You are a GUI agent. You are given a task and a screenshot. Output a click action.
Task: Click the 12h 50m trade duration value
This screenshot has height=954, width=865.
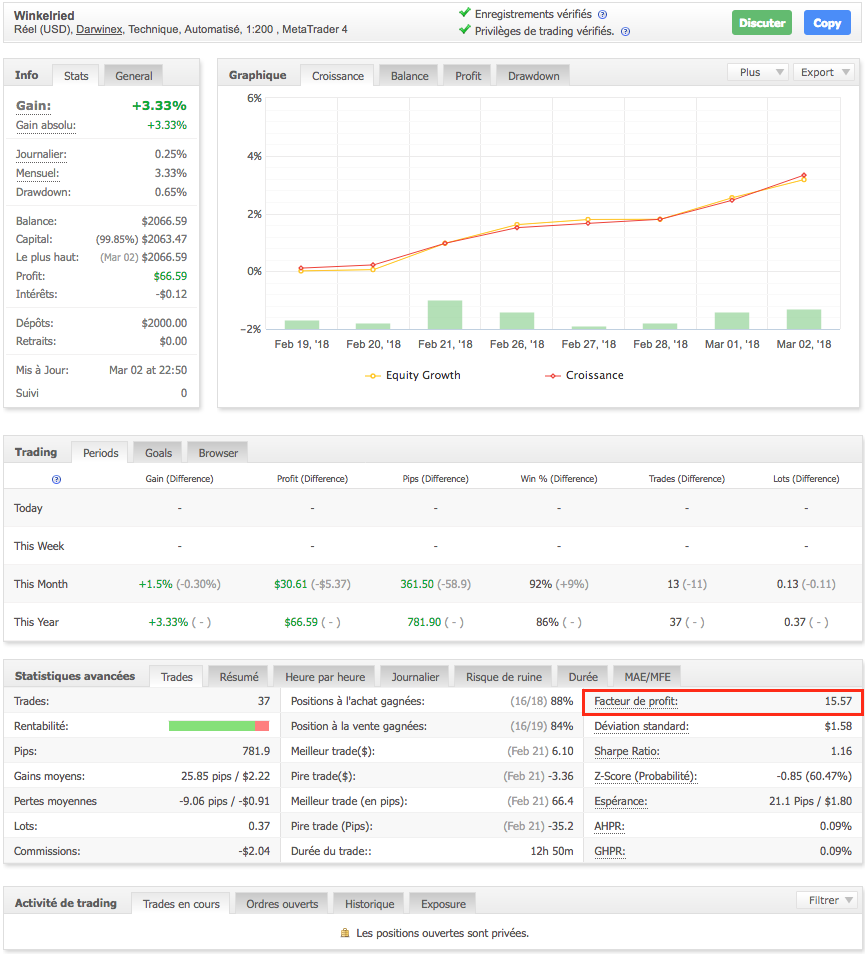(552, 851)
